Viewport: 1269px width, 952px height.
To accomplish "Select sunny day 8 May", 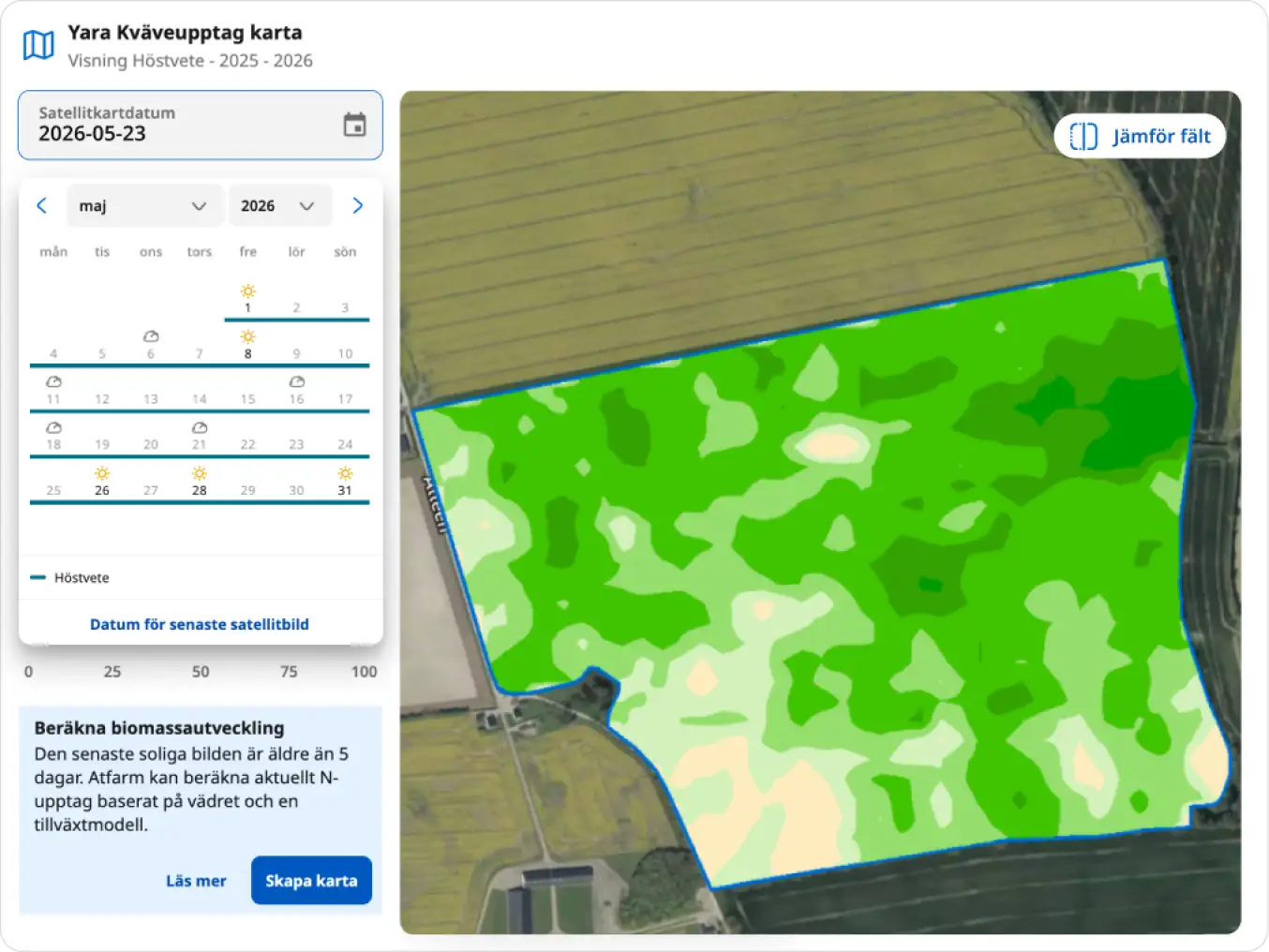I will point(247,345).
